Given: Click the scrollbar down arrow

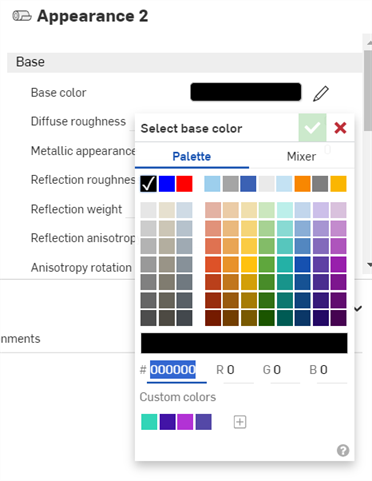Looking at the screenshot, I should click(x=369, y=265).
